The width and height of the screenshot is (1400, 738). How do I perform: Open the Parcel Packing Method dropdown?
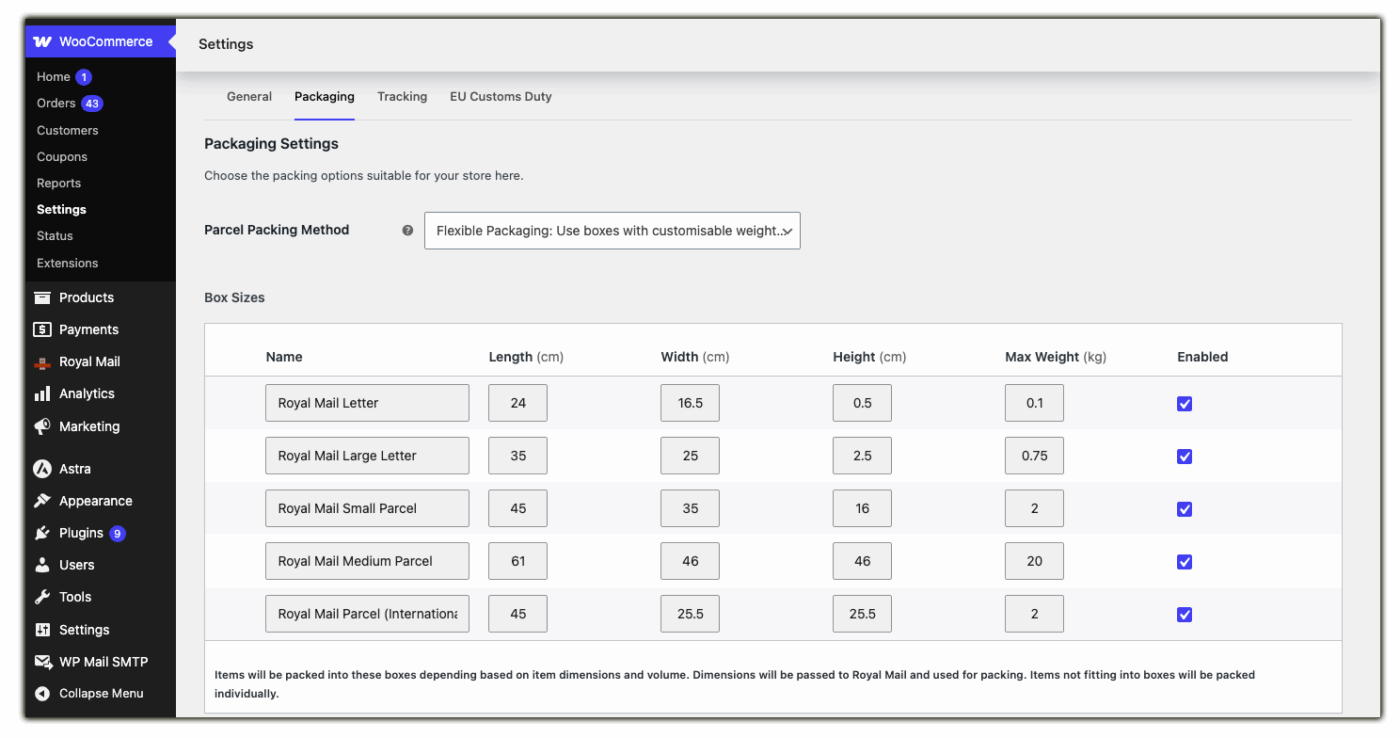pyautogui.click(x=612, y=230)
